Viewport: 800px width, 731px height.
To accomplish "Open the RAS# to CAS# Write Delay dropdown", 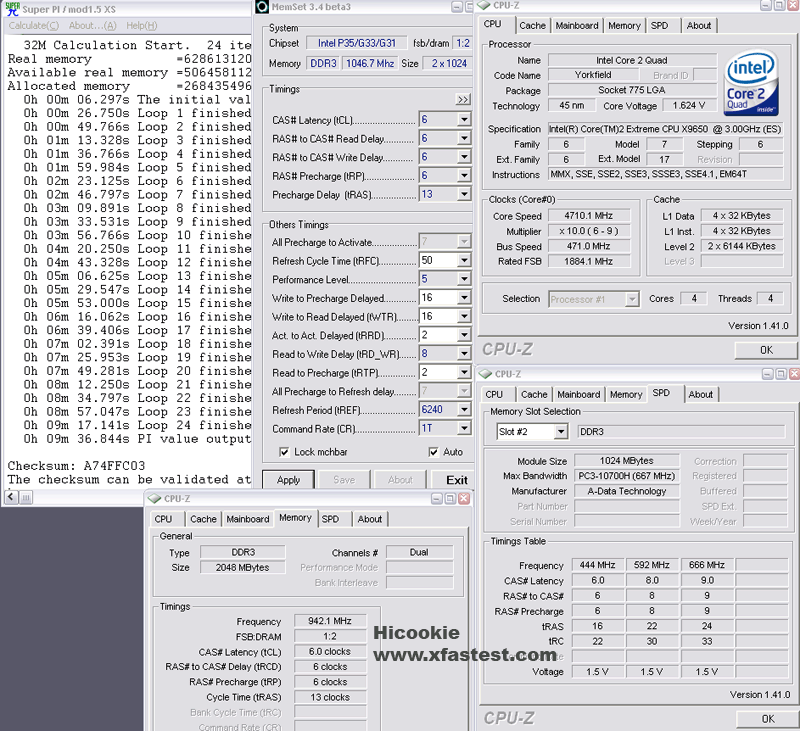I will pos(464,157).
